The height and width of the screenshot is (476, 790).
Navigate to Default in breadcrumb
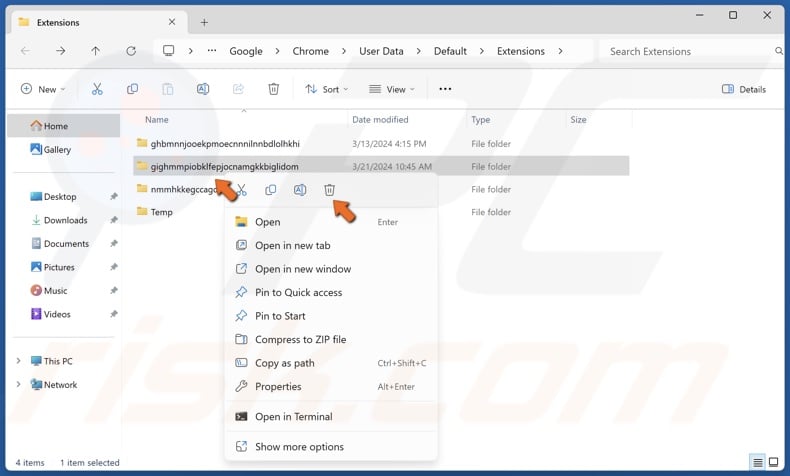pyautogui.click(x=450, y=51)
